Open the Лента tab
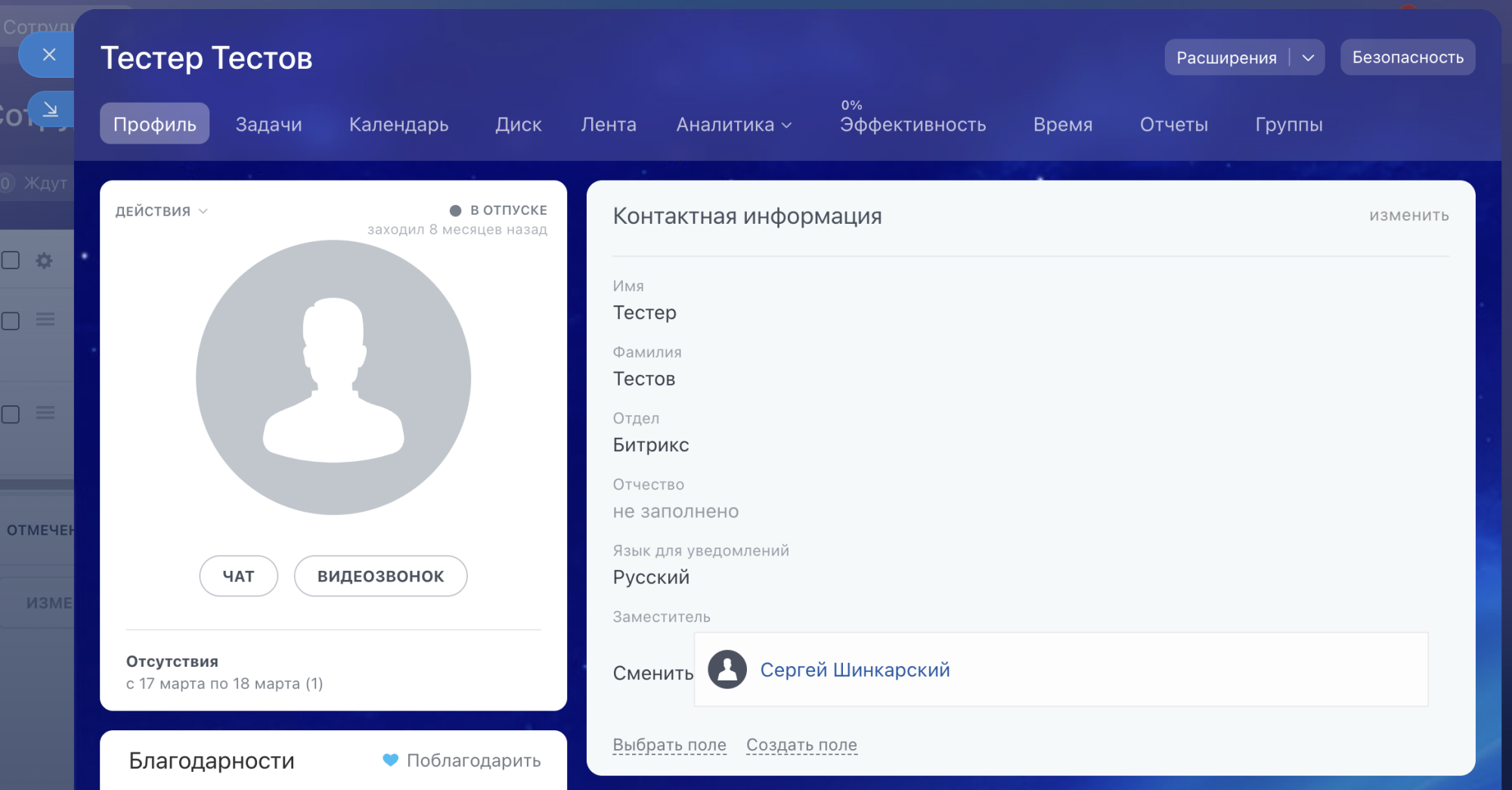This screenshot has width=1512, height=790. pyautogui.click(x=609, y=125)
